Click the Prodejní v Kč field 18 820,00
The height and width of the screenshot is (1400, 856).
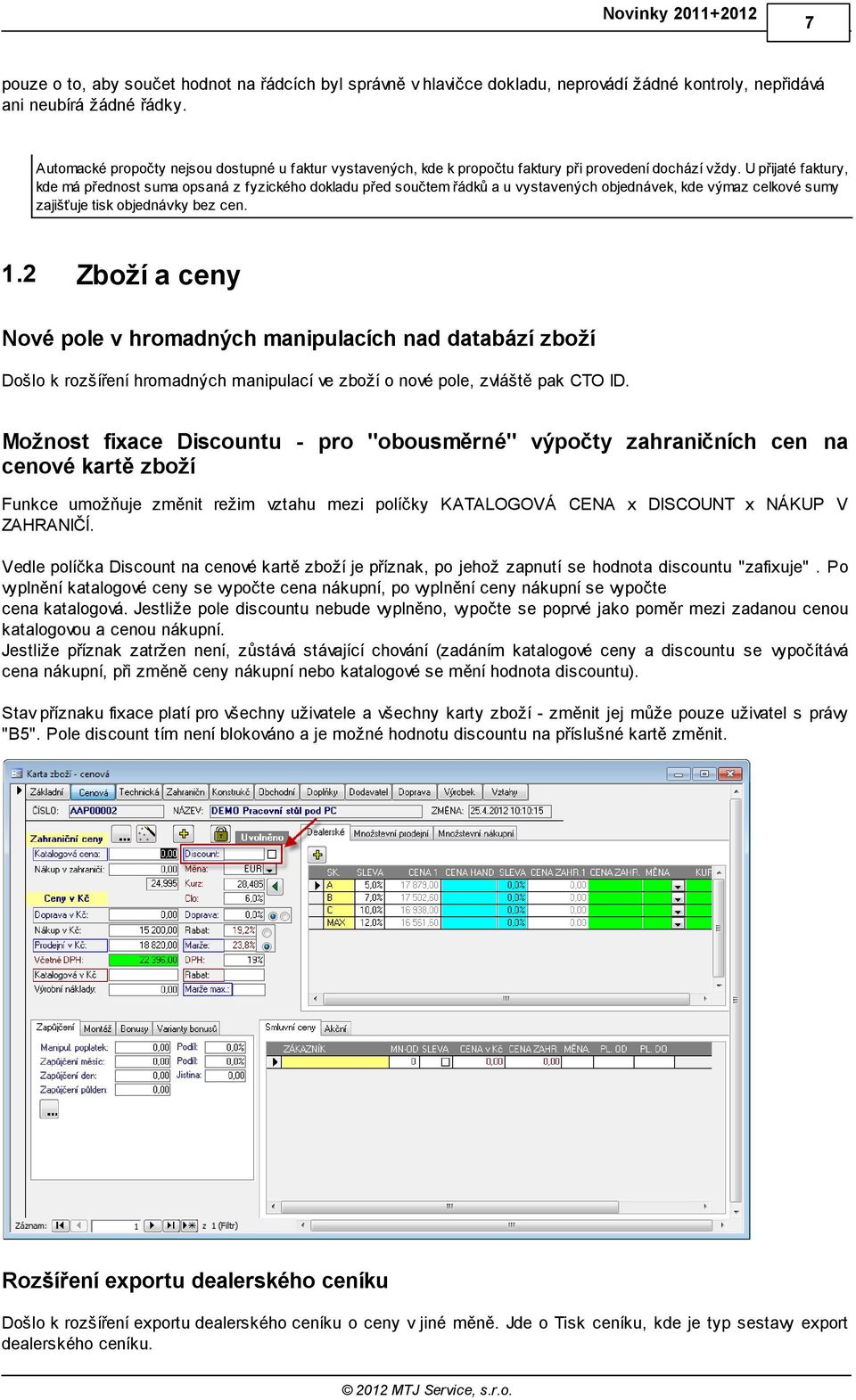143,946
